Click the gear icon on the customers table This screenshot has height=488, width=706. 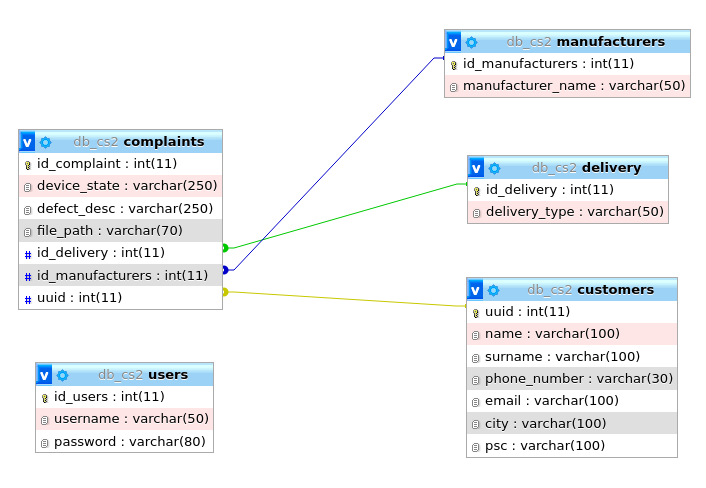[494, 290]
